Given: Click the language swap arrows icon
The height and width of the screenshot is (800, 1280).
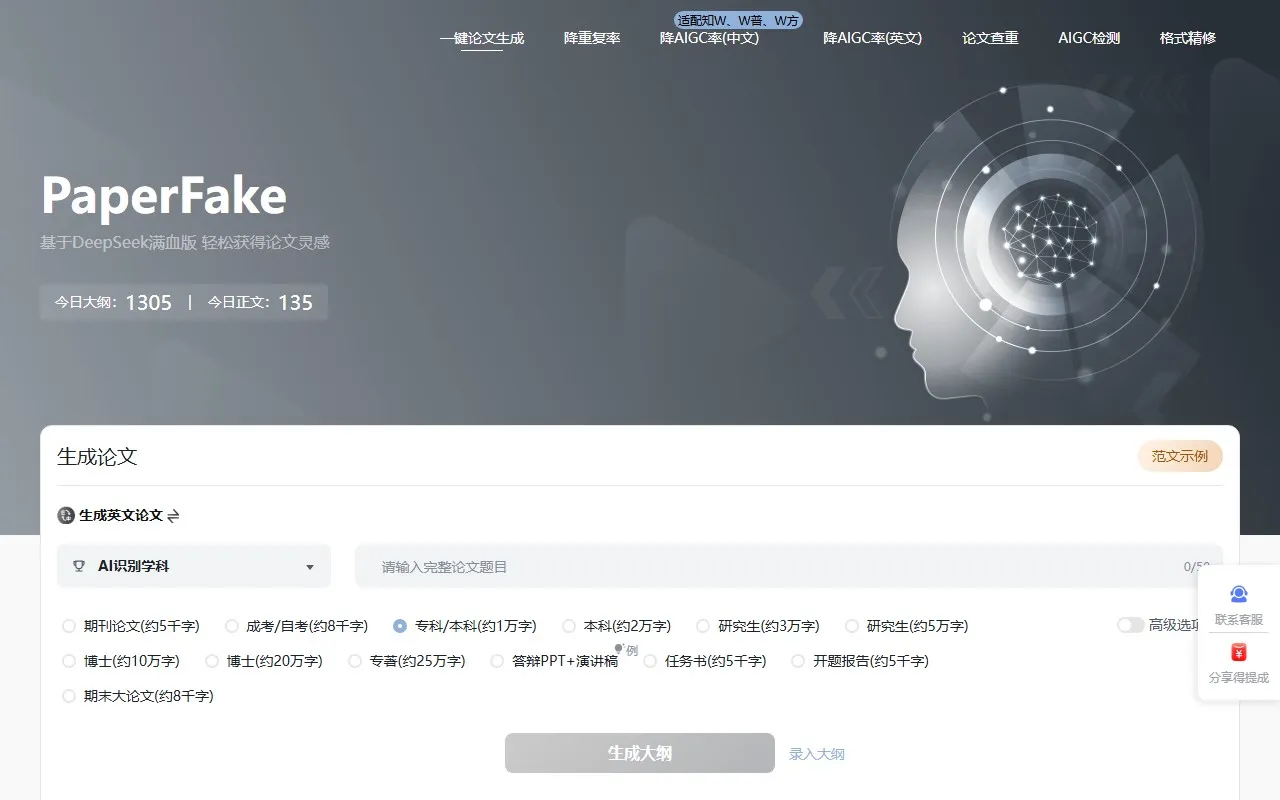Looking at the screenshot, I should 173,516.
